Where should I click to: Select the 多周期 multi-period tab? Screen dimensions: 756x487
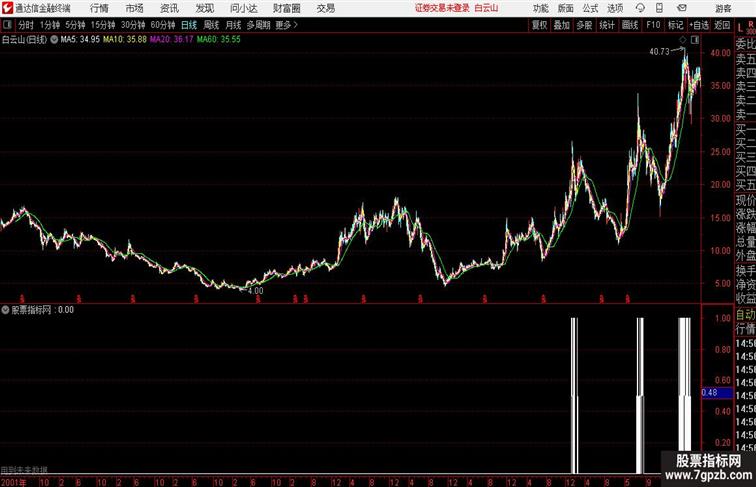(258, 25)
